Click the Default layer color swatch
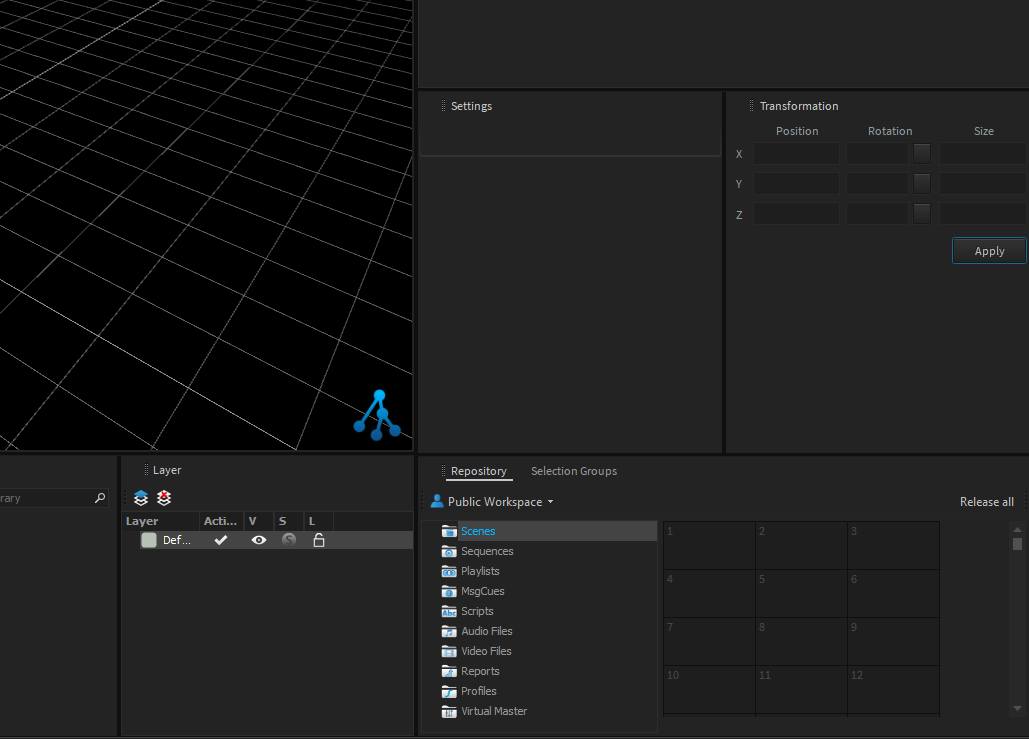 (x=149, y=540)
